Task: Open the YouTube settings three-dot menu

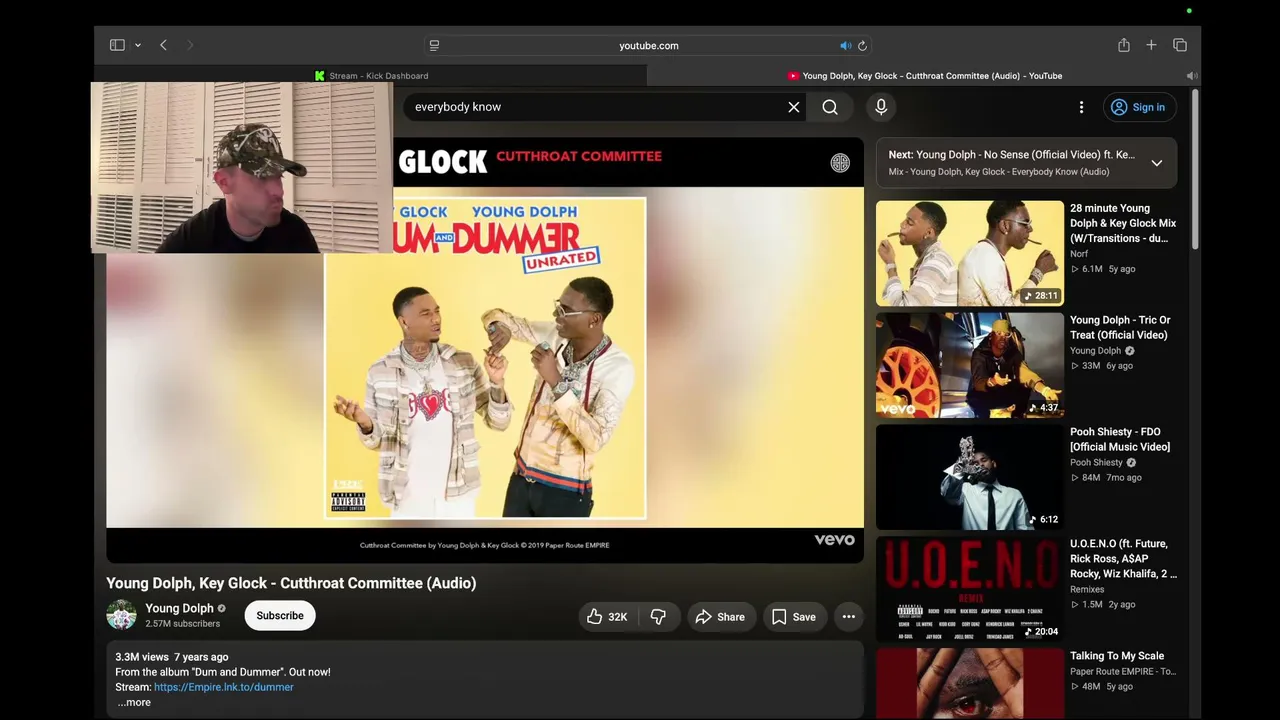Action: [1081, 107]
